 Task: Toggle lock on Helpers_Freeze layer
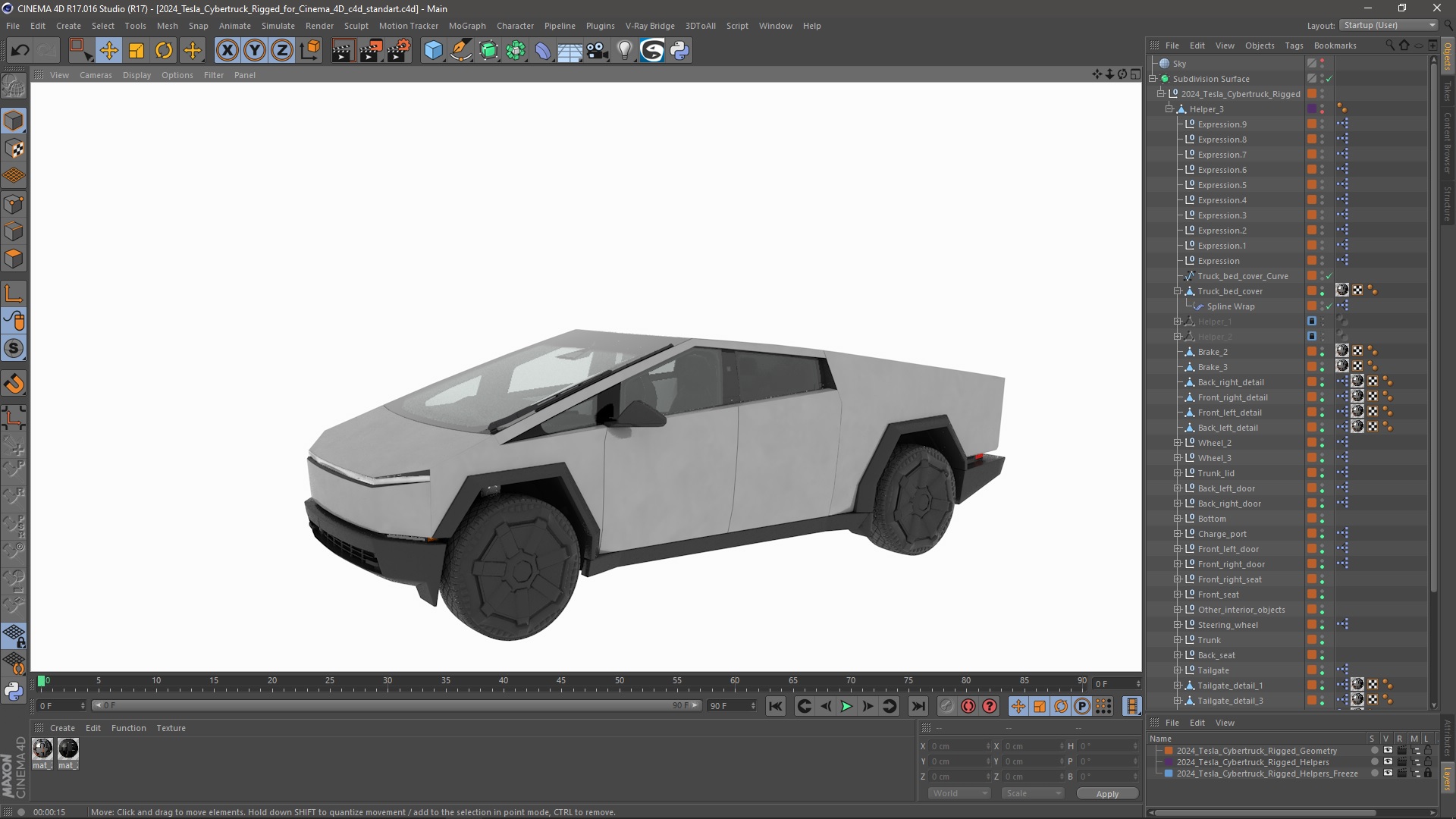tap(1428, 773)
